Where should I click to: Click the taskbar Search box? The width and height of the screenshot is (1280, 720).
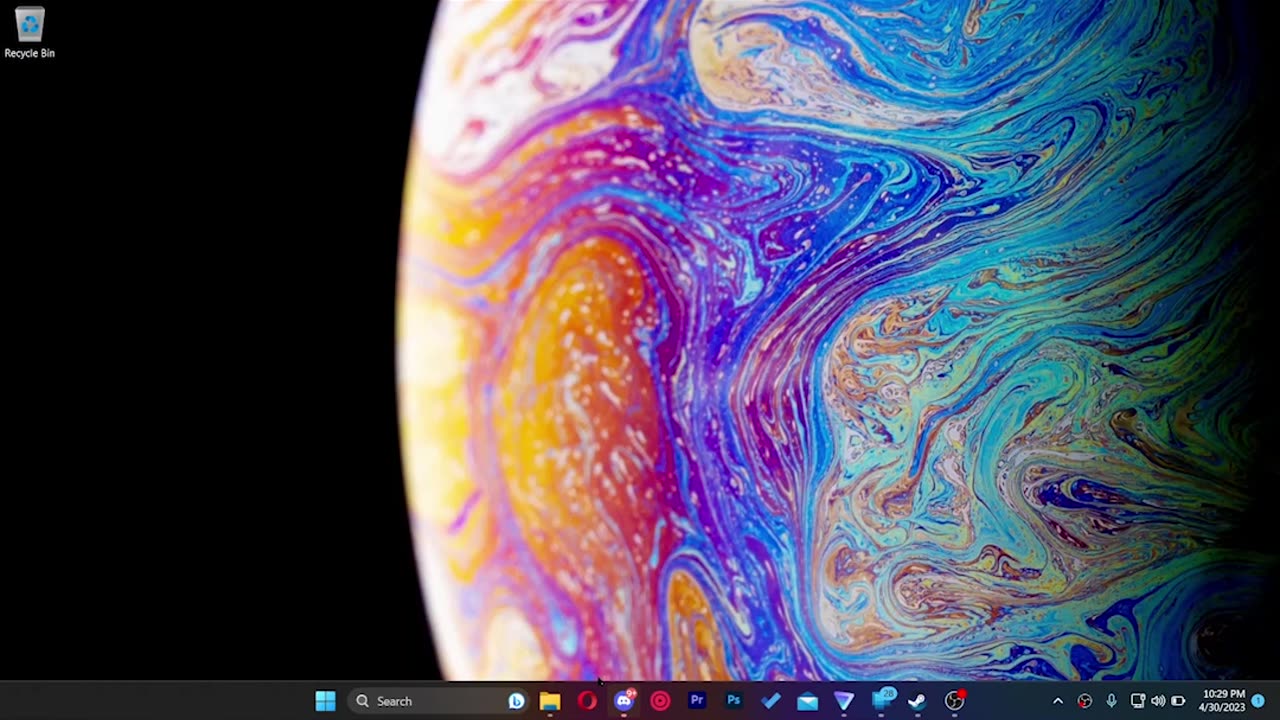pyautogui.click(x=440, y=701)
